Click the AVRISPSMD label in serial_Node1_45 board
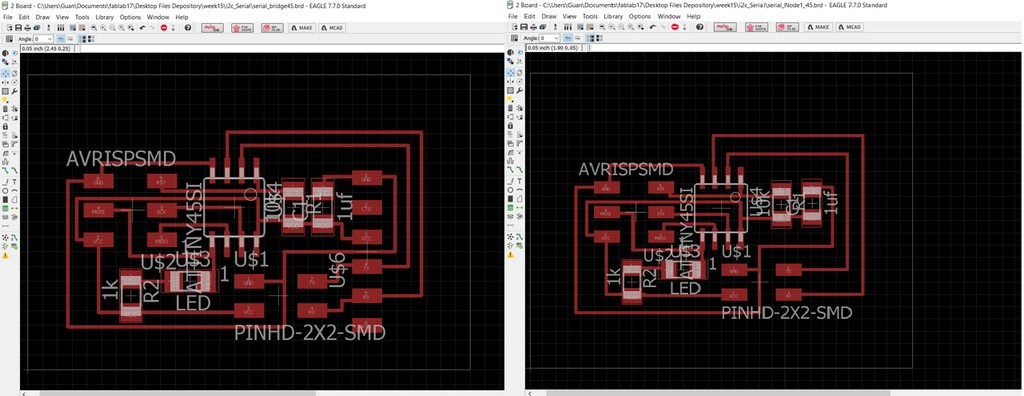 point(626,169)
